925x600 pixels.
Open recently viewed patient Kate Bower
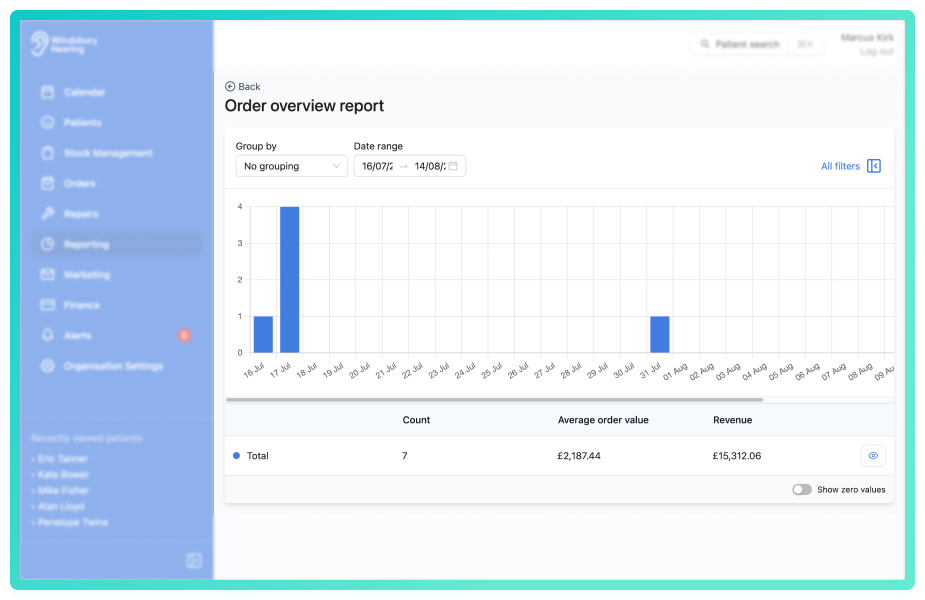pyautogui.click(x=63, y=474)
